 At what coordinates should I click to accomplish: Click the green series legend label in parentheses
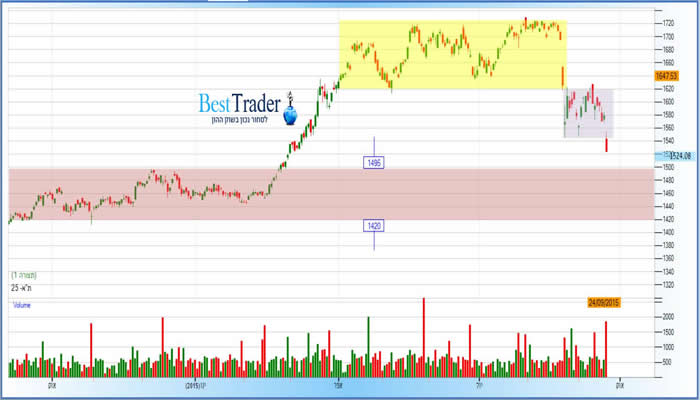(23, 274)
